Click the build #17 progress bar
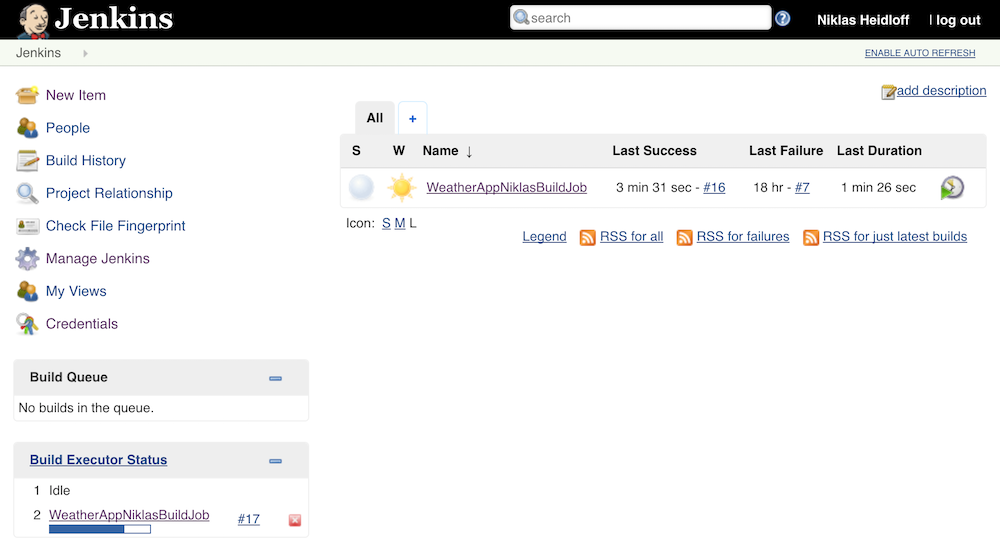The height and width of the screenshot is (549, 1000). 99,529
